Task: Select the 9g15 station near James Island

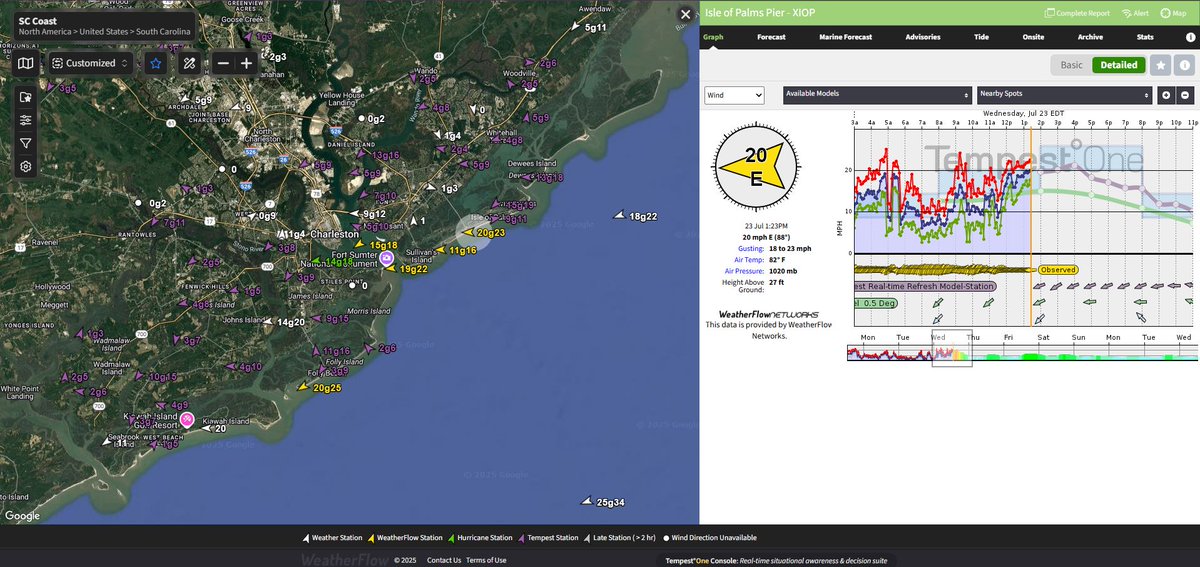Action: click(x=331, y=319)
